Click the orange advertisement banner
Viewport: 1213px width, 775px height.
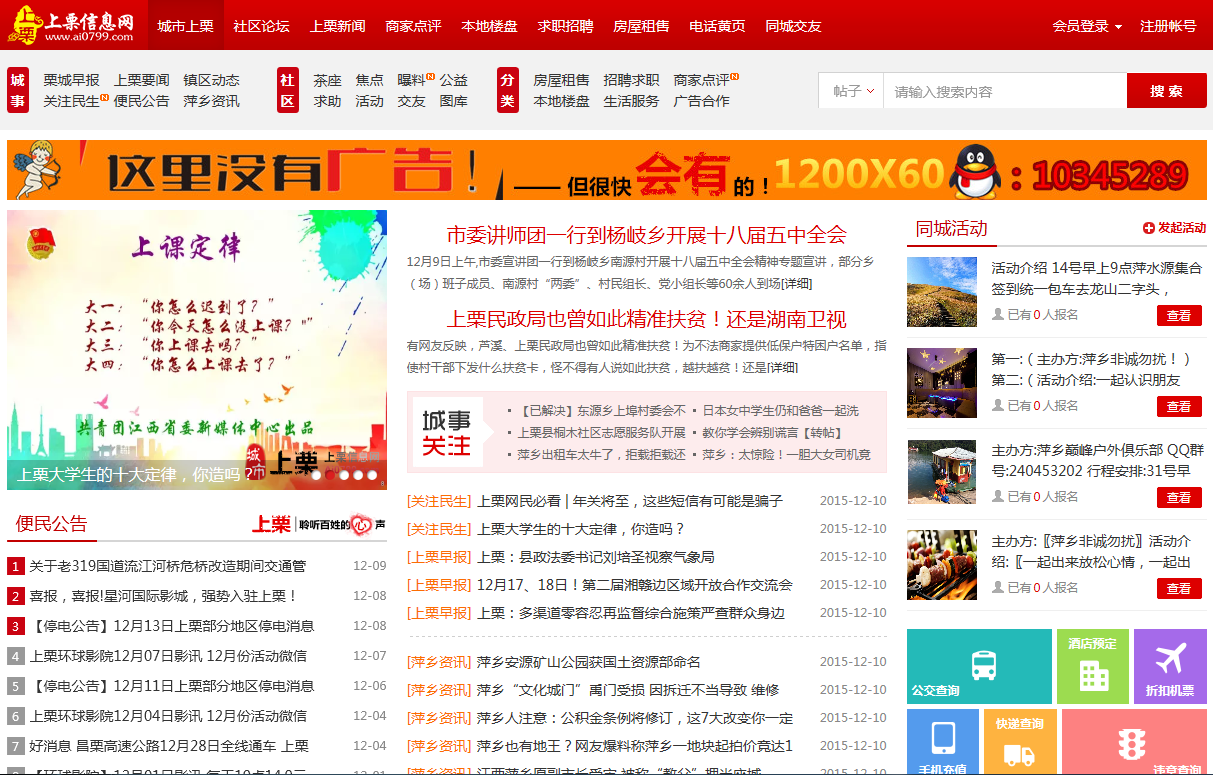[x=606, y=170]
